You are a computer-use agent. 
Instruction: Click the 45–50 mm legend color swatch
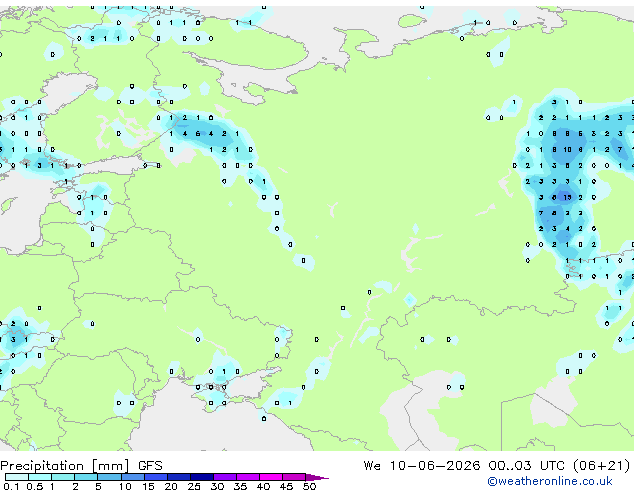click(294, 477)
